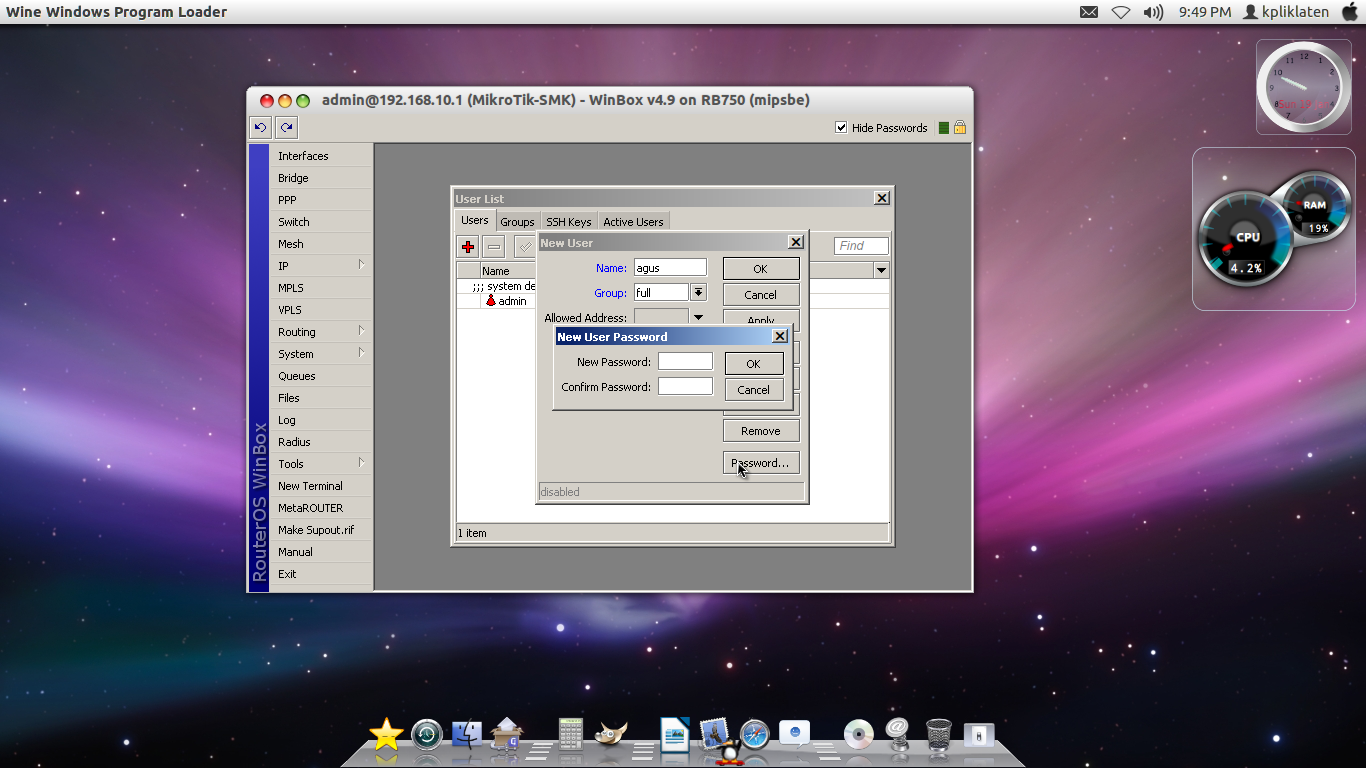1366x768 pixels.
Task: Click the yellow minimize button of WinBox
Action: pos(285,101)
